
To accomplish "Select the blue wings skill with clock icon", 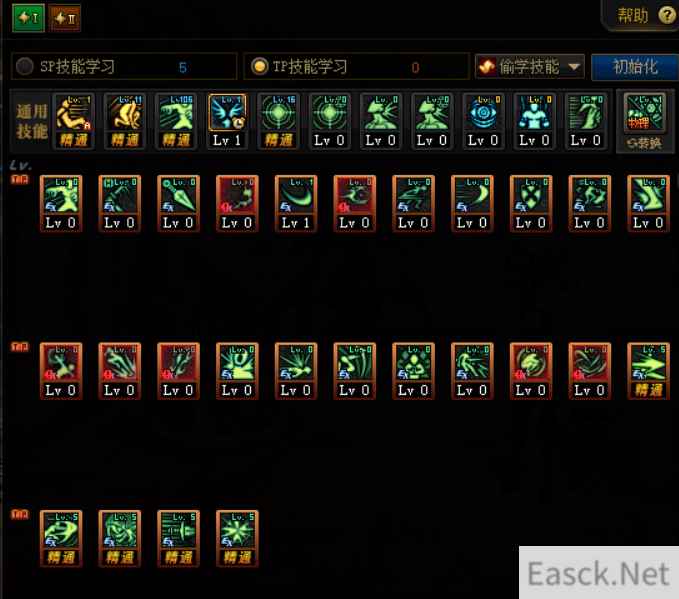I will (x=227, y=113).
